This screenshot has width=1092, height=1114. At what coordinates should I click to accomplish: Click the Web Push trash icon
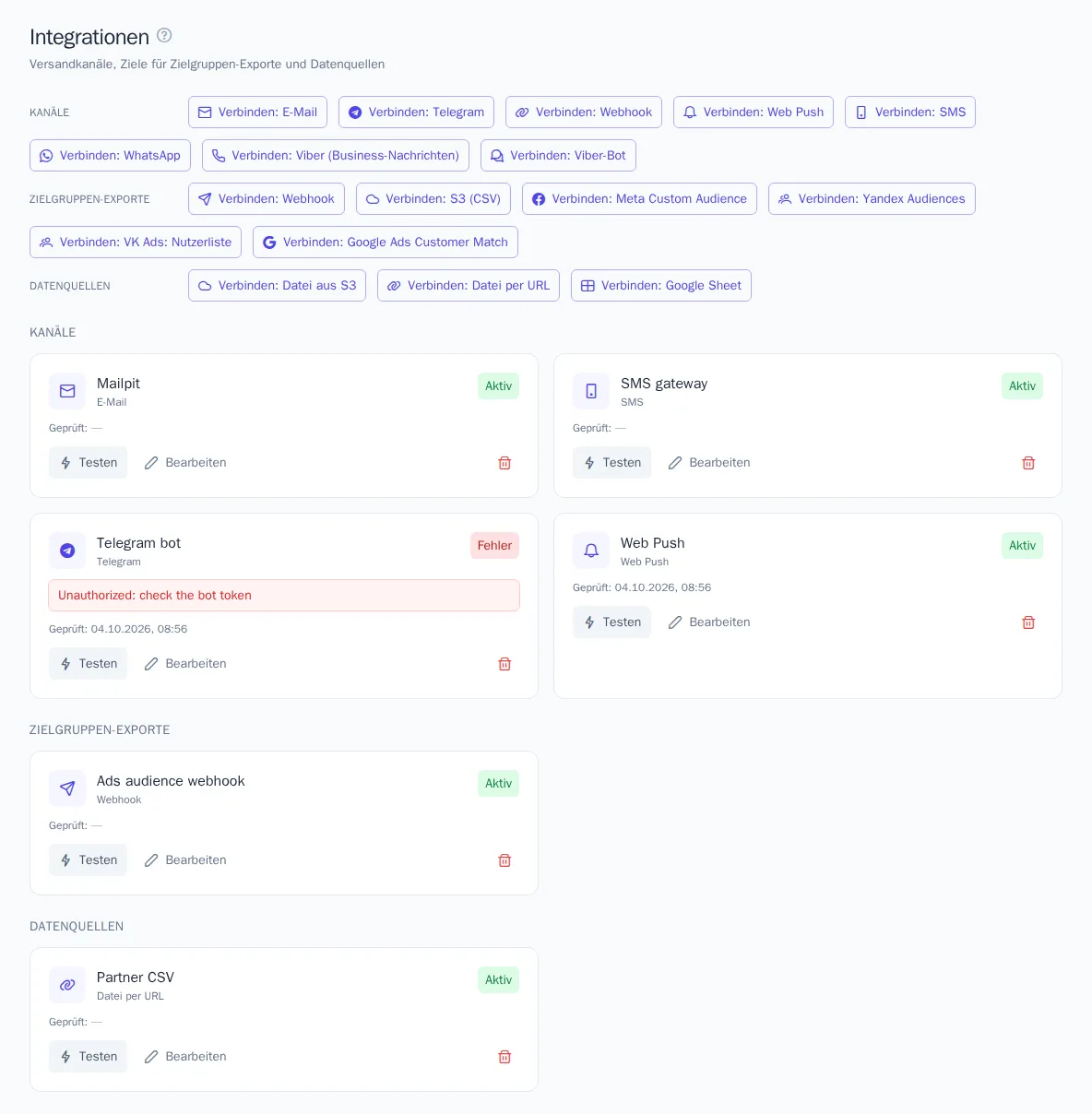[1028, 622]
